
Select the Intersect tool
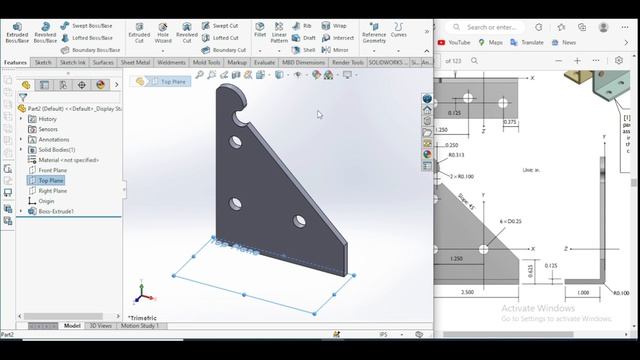[338, 38]
